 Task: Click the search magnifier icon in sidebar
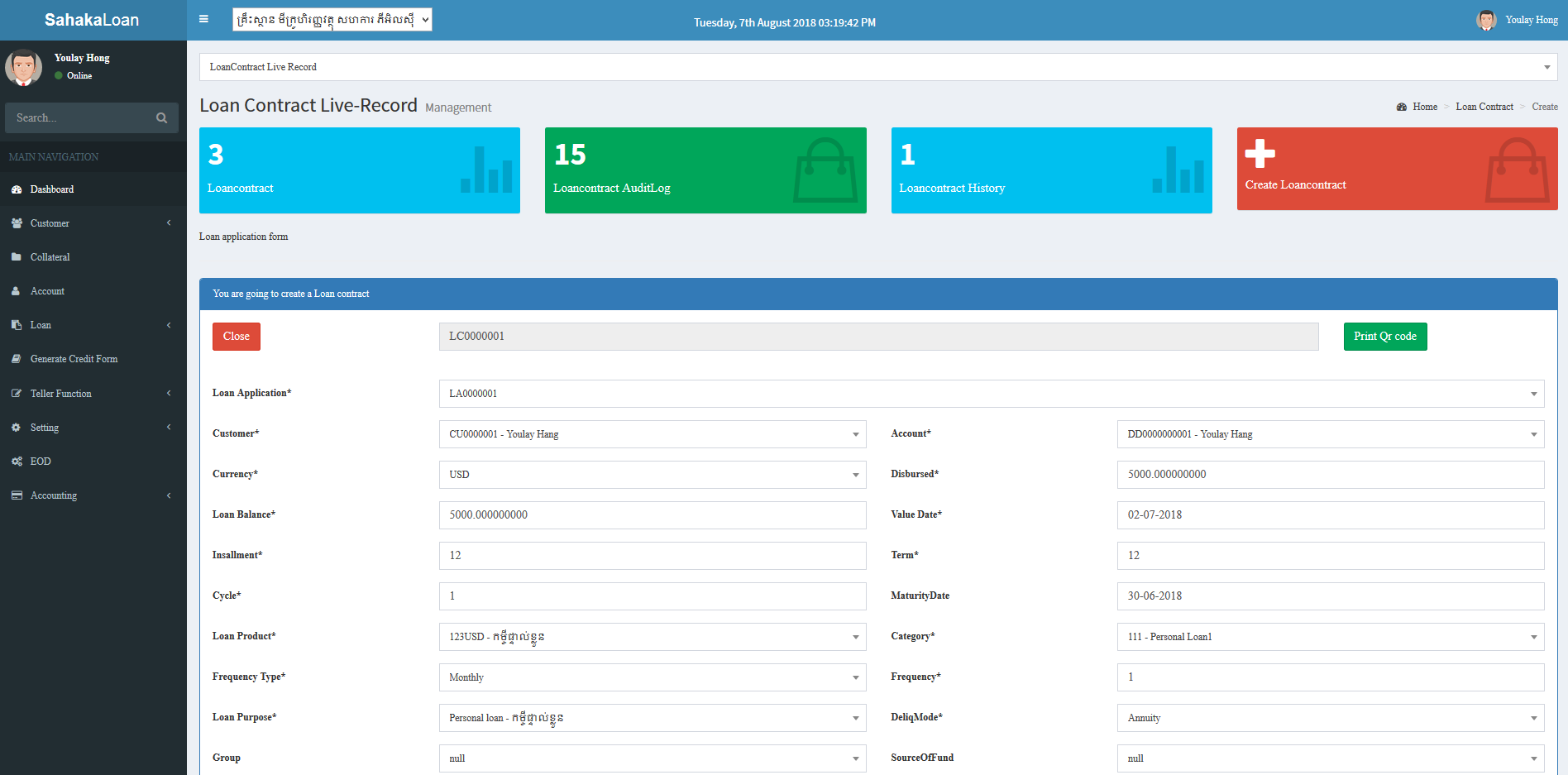click(161, 118)
